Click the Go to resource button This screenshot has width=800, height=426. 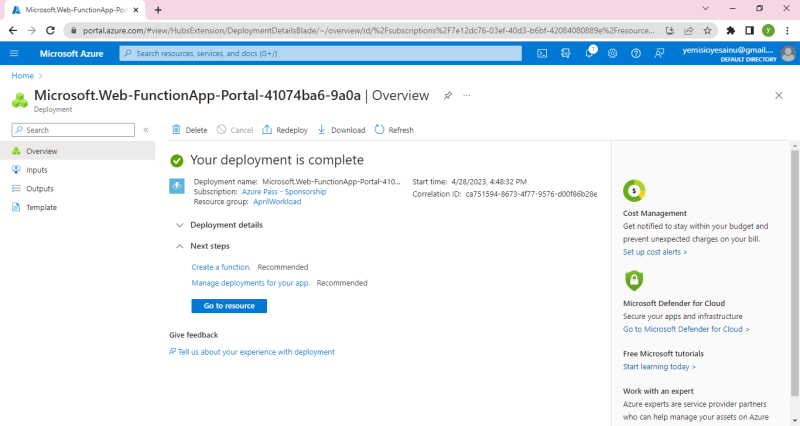(229, 306)
